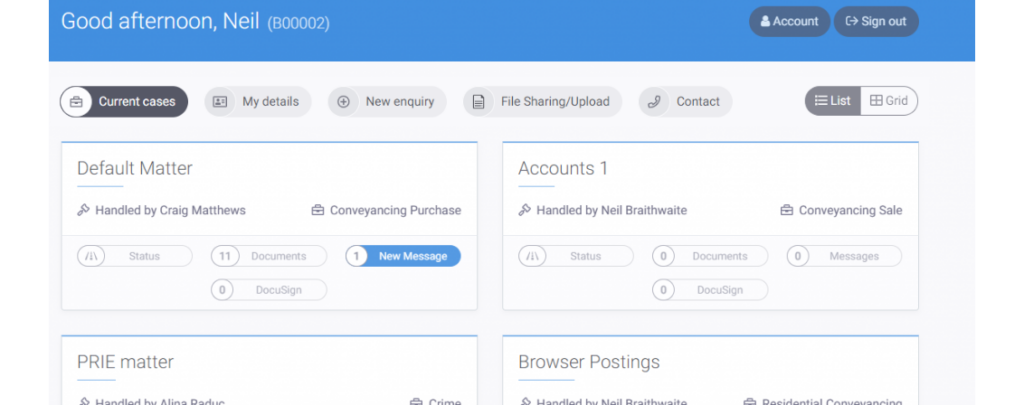Click the client reference (B00002)

coord(298,24)
